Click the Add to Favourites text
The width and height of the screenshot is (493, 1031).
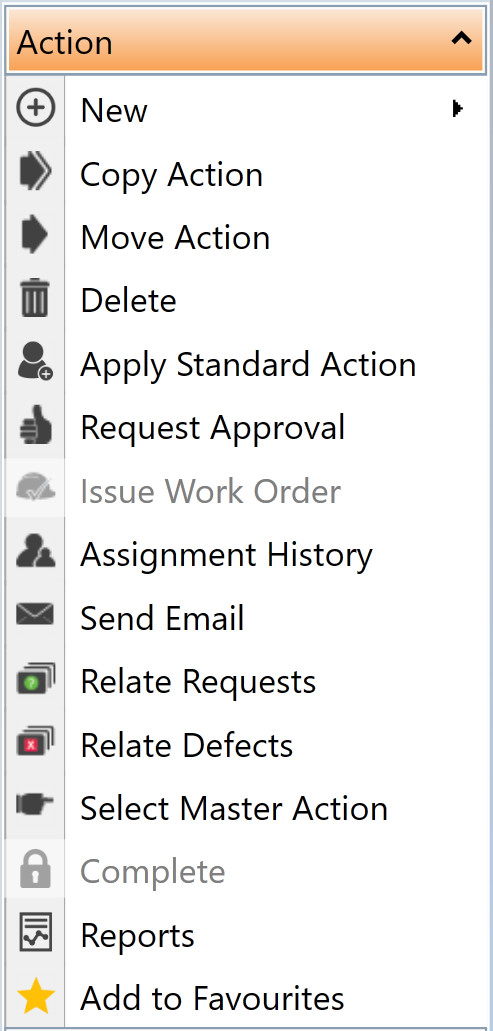click(x=212, y=997)
